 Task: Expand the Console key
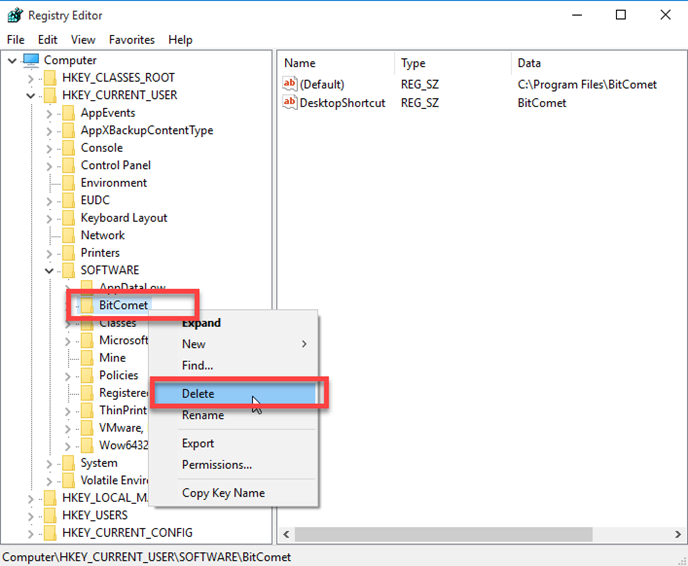[49, 149]
